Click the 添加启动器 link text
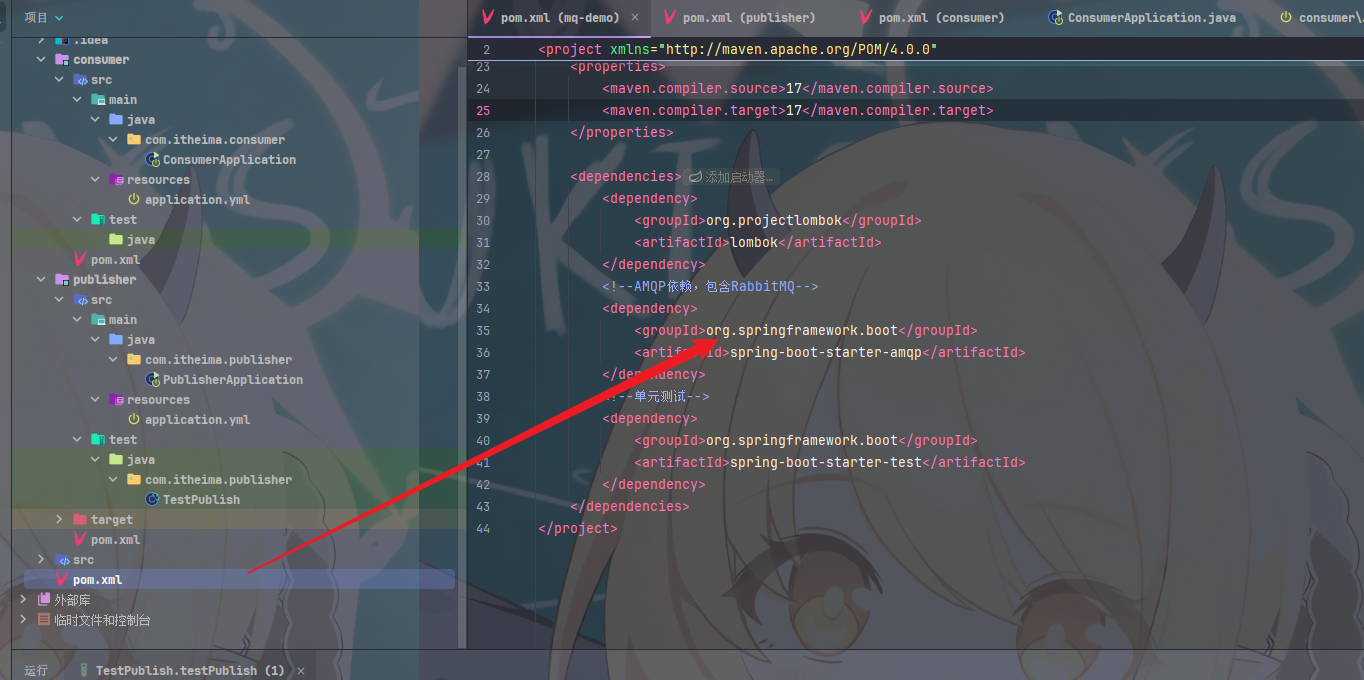This screenshot has height=680, width=1364. coord(739,177)
